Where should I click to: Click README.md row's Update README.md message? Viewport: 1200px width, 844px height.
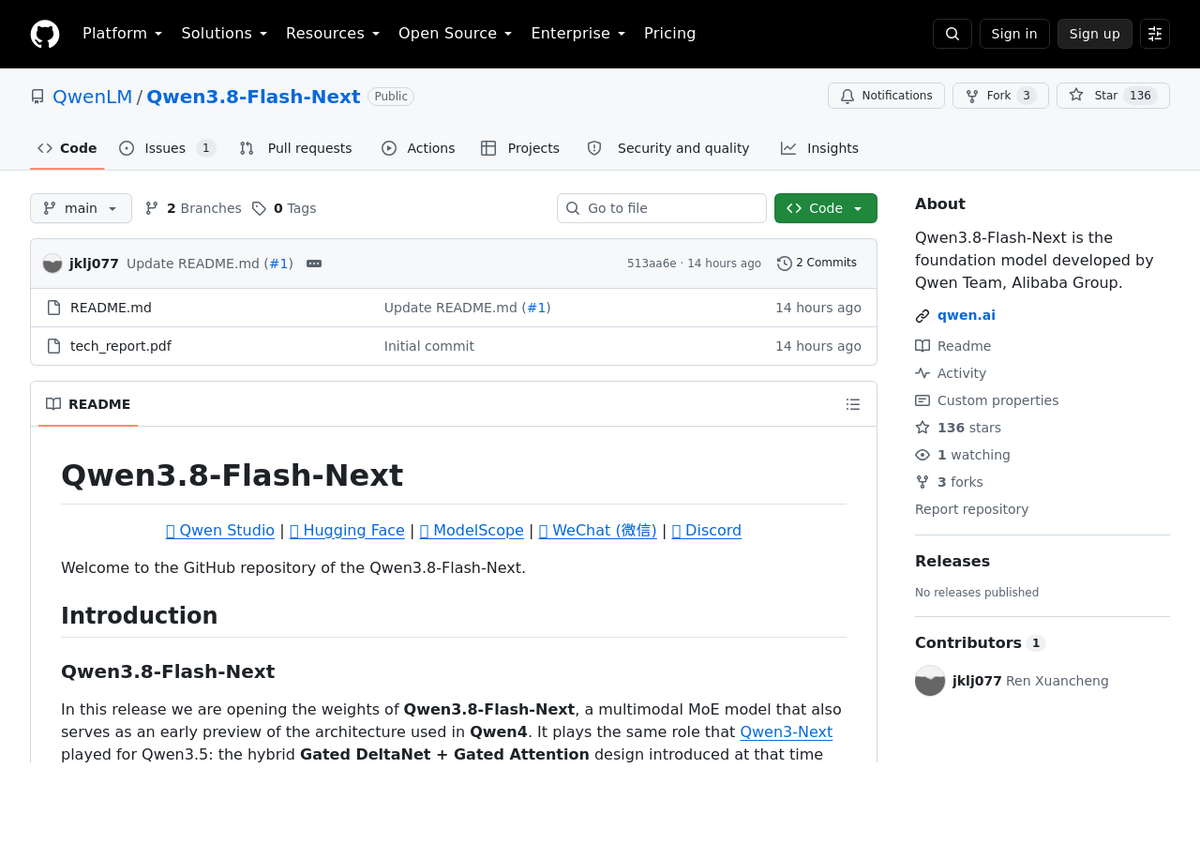[467, 308]
